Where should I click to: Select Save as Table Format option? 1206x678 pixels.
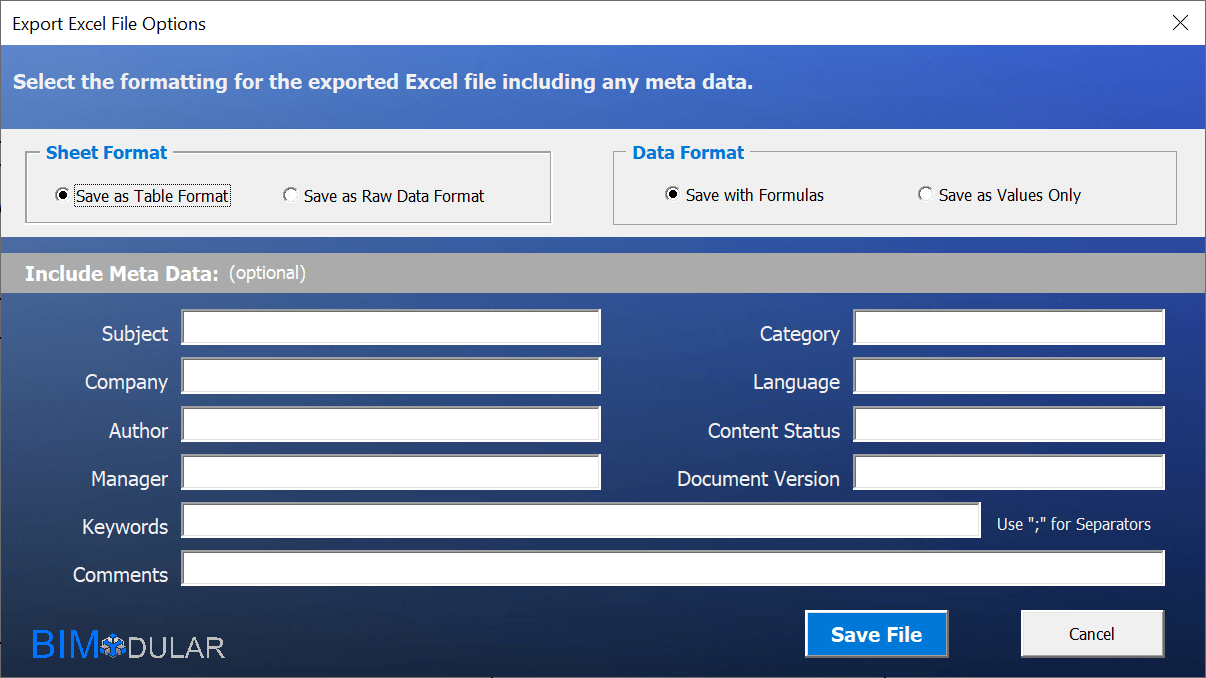62,196
